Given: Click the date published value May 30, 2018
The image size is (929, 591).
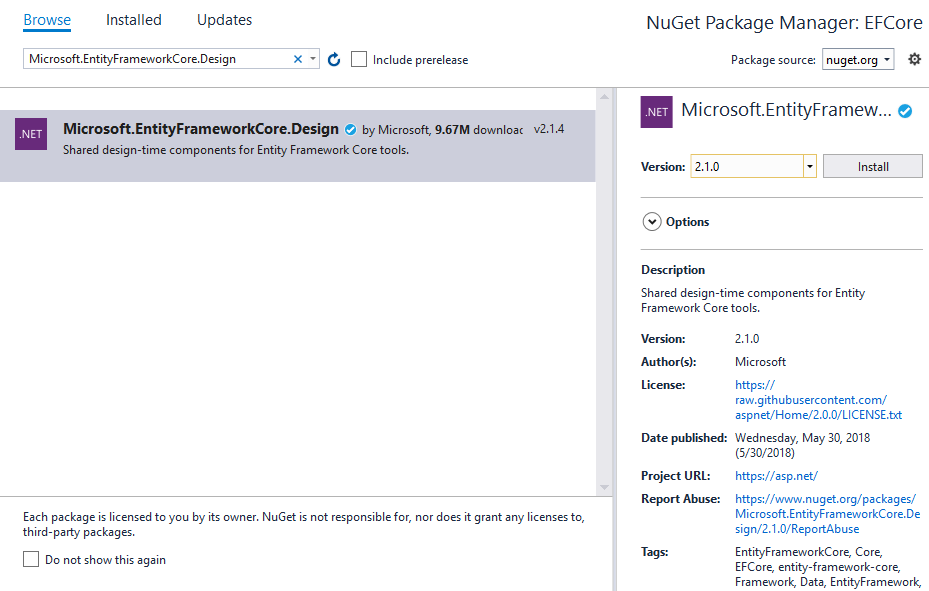Looking at the screenshot, I should [802, 445].
